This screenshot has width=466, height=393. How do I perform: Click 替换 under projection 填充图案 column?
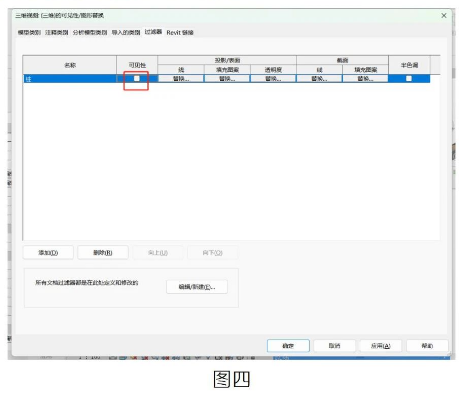(227, 79)
